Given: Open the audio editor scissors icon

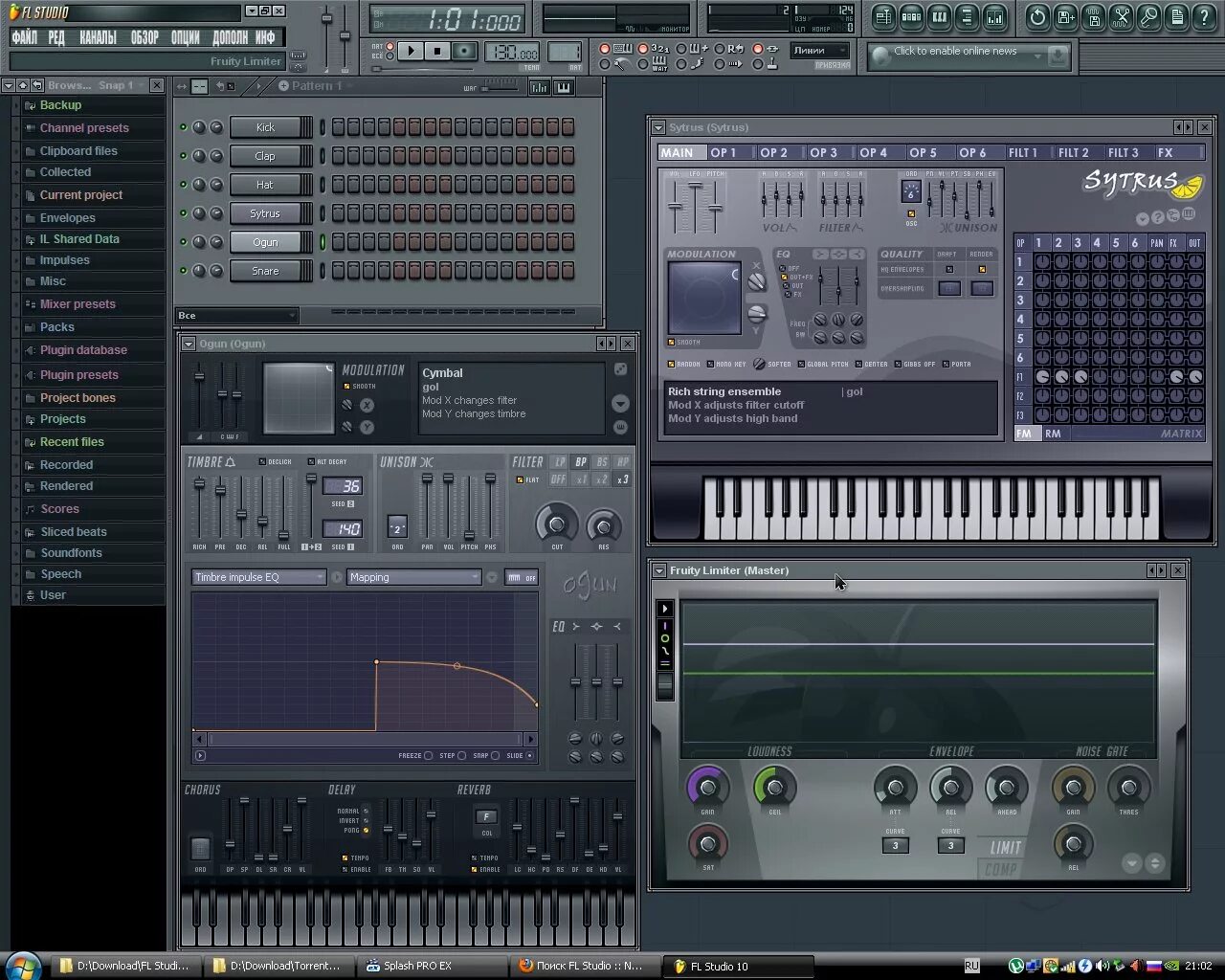Looking at the screenshot, I should click(1122, 16).
